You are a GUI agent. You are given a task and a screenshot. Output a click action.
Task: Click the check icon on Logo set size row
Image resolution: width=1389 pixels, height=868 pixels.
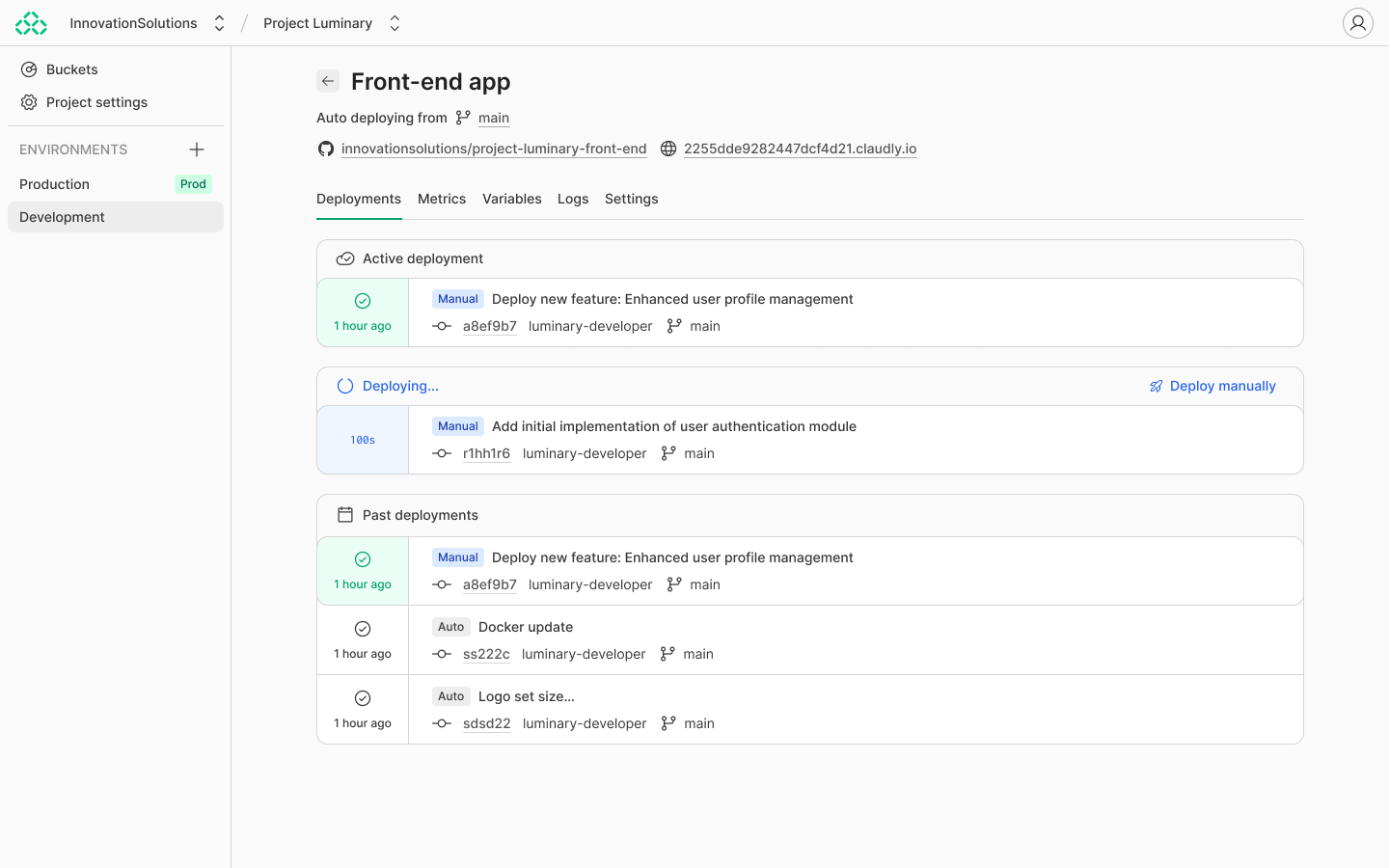pyautogui.click(x=363, y=698)
